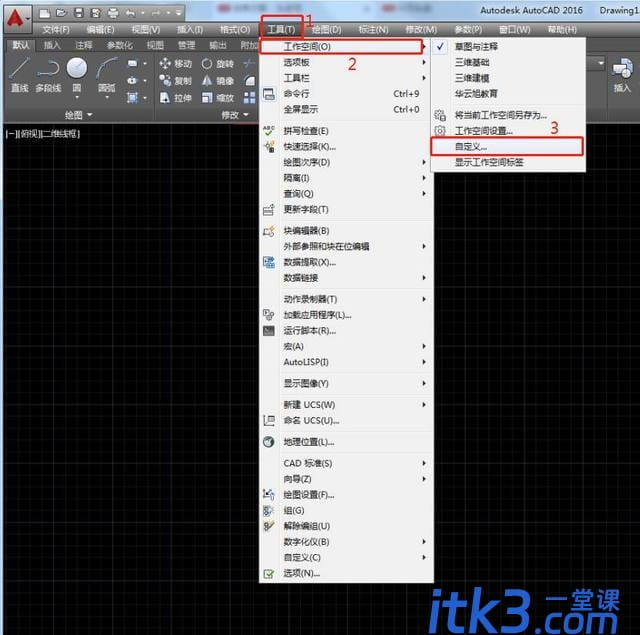Switch to the 注释 ribbon tab
The image size is (640, 635).
click(83, 45)
